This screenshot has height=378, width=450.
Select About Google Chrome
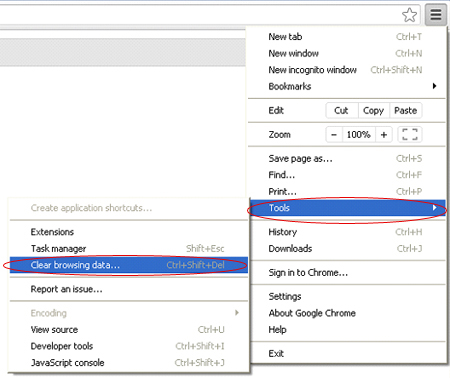(x=347, y=313)
